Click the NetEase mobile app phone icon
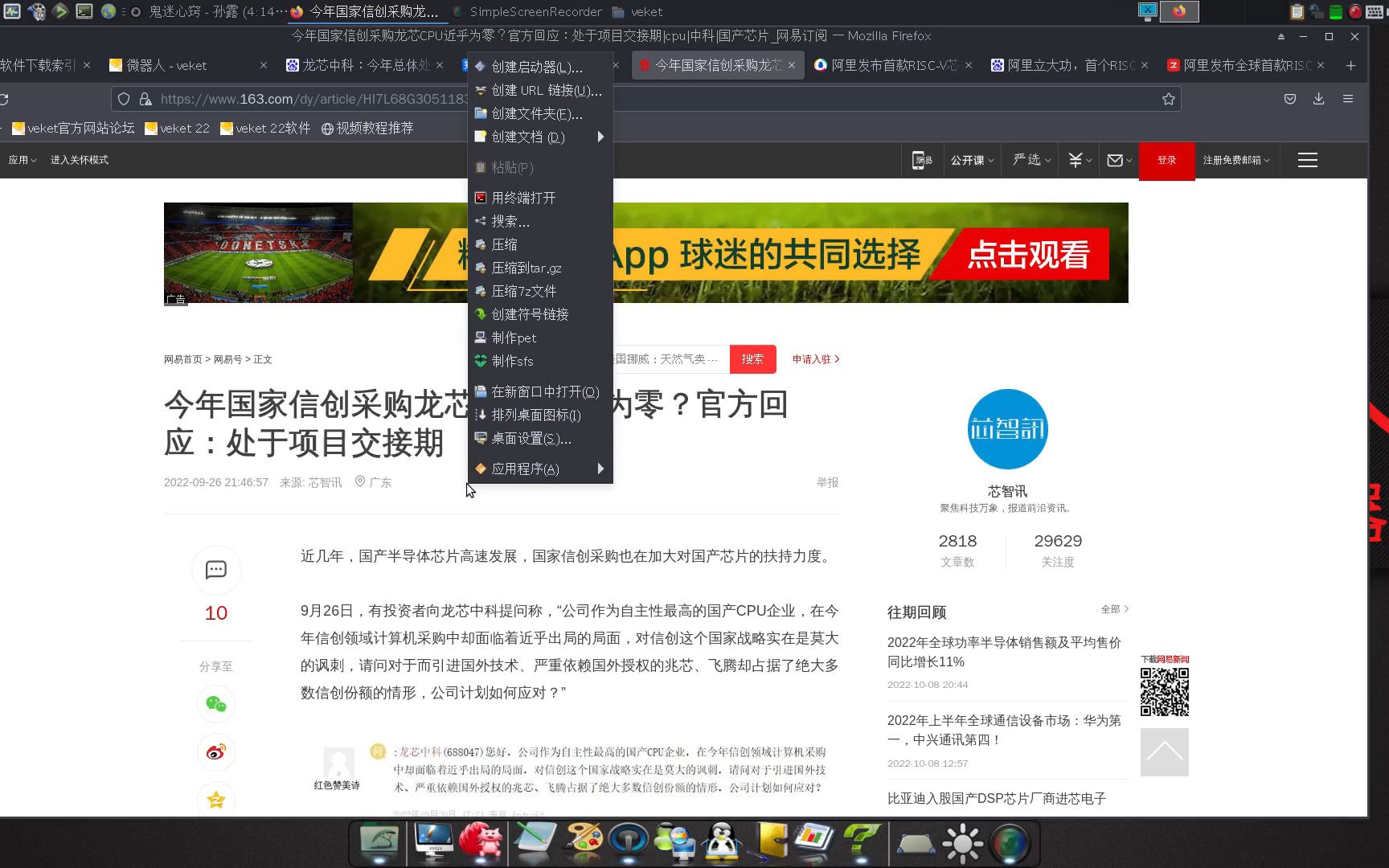The image size is (1389, 868). tap(922, 160)
